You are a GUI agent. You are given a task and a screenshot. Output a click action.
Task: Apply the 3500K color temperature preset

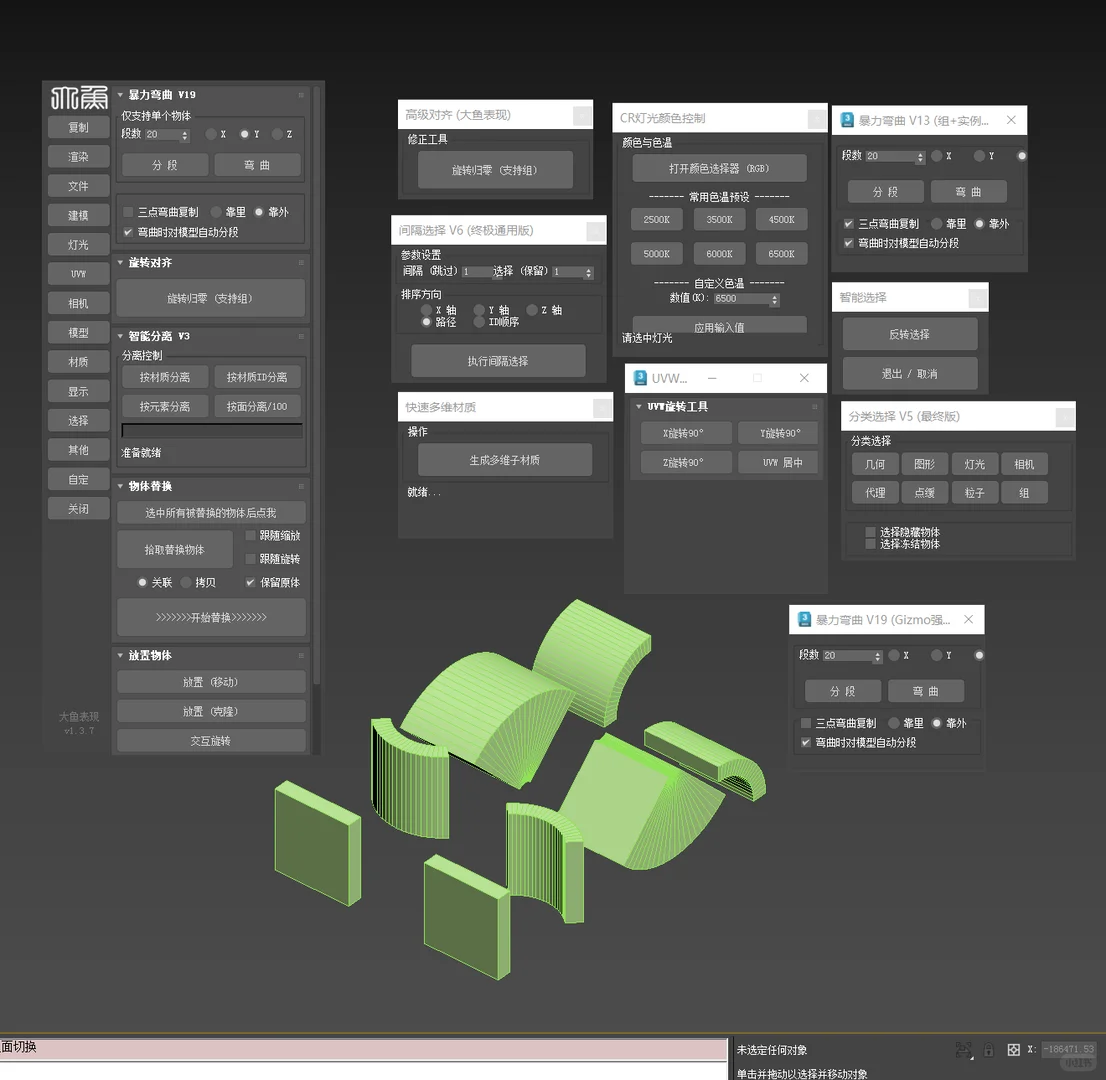coord(719,219)
